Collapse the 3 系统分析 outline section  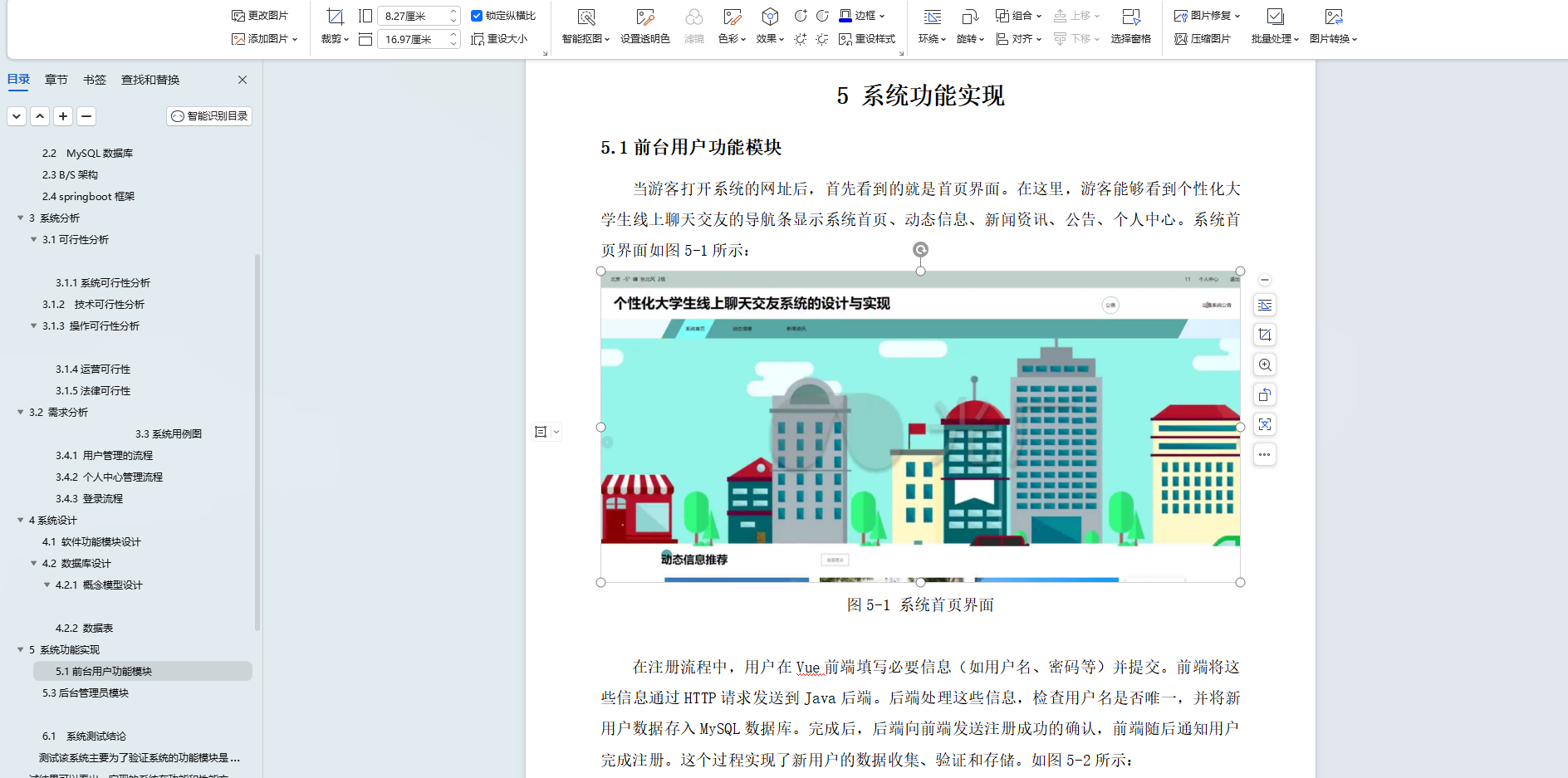tap(20, 218)
